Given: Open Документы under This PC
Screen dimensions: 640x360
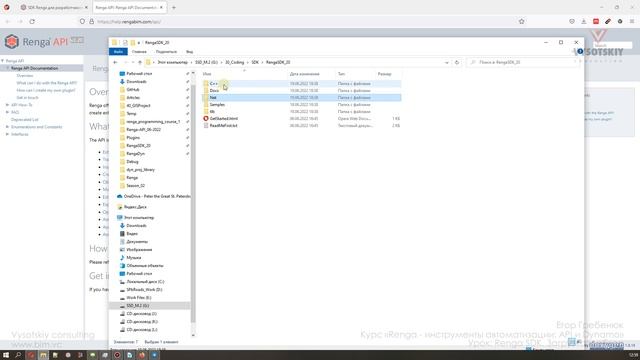Looking at the screenshot, I should (137, 242).
